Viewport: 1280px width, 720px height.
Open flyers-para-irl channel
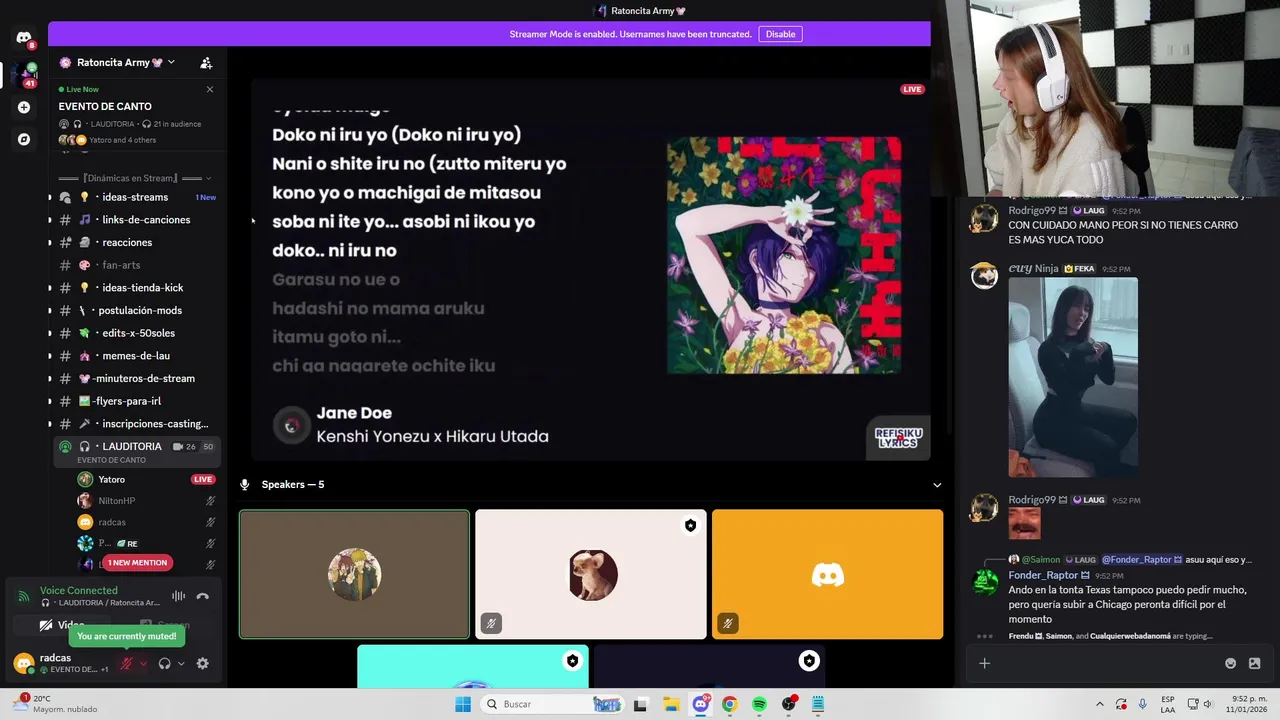tap(137, 401)
